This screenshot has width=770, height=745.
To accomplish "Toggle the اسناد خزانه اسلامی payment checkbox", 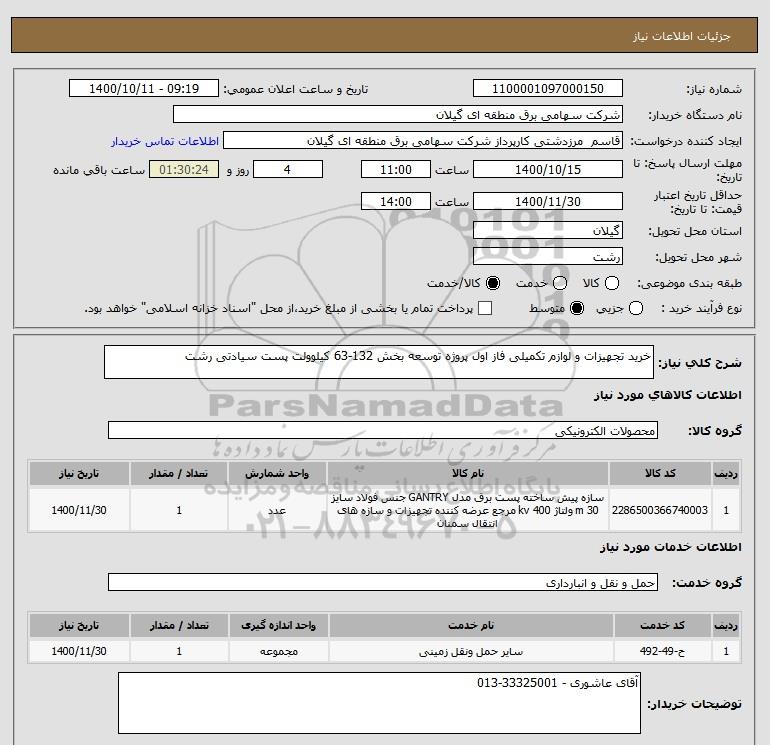I will click(x=485, y=308).
